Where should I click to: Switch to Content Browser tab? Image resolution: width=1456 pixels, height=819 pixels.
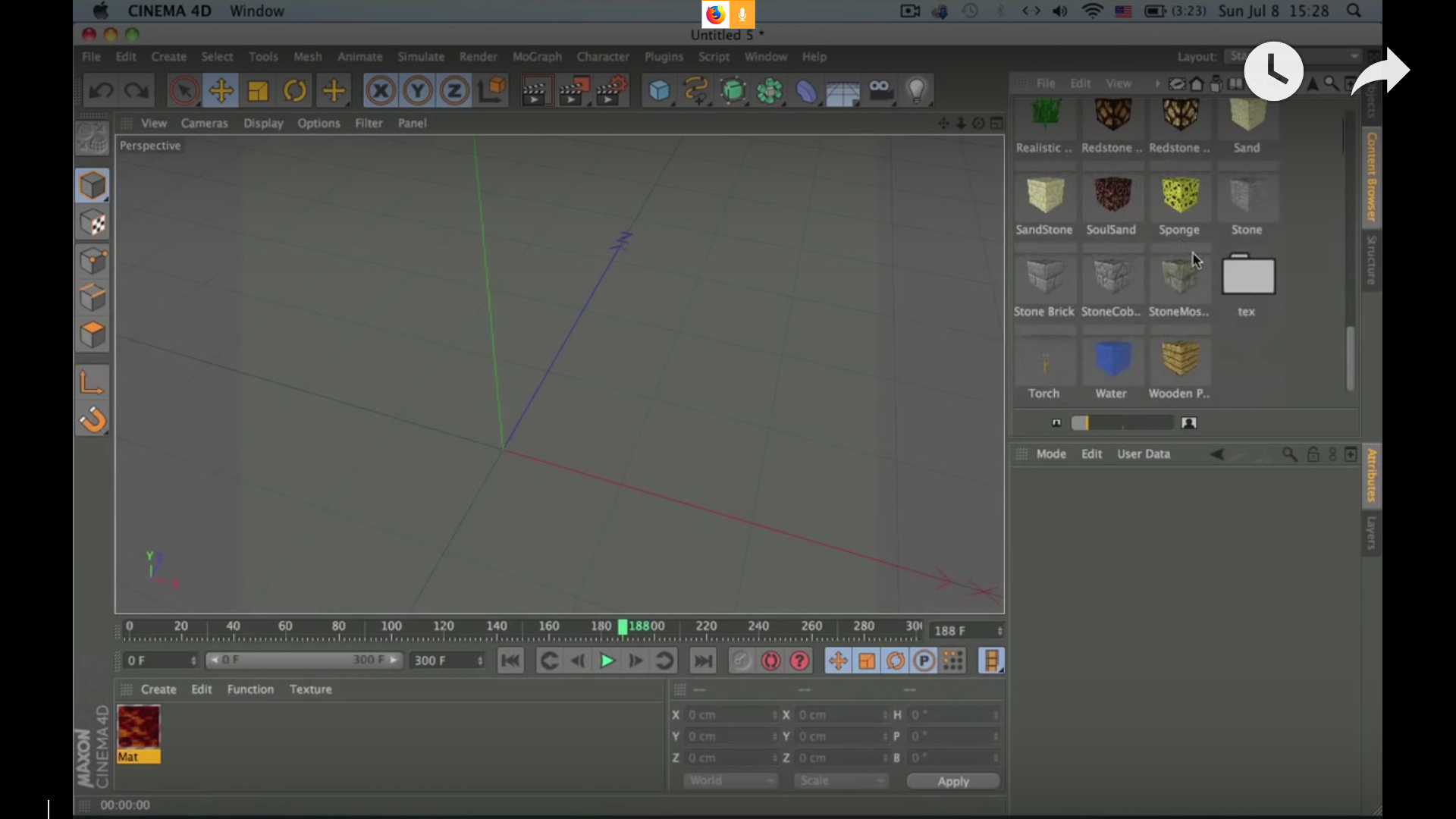(x=1371, y=177)
